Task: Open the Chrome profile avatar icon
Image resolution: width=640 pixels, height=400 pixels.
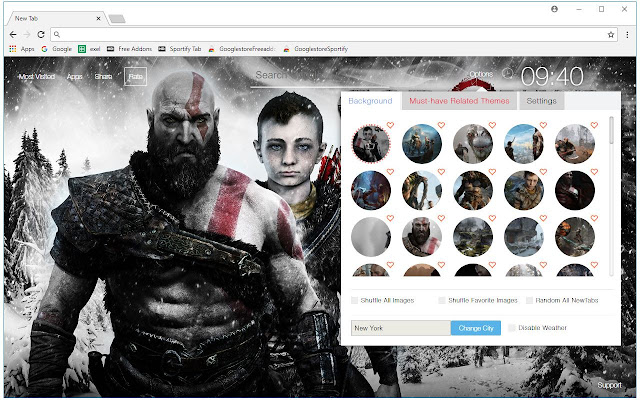Action: [x=554, y=9]
